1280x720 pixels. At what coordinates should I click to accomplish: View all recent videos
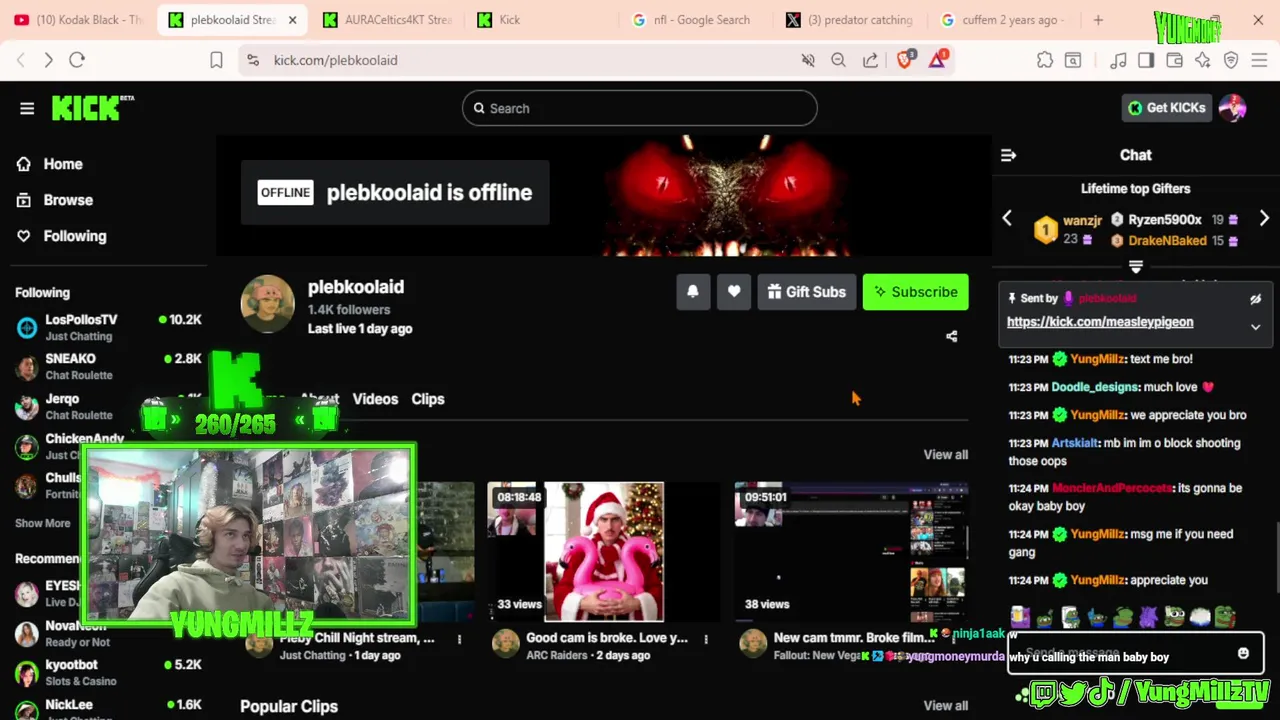[x=946, y=455]
